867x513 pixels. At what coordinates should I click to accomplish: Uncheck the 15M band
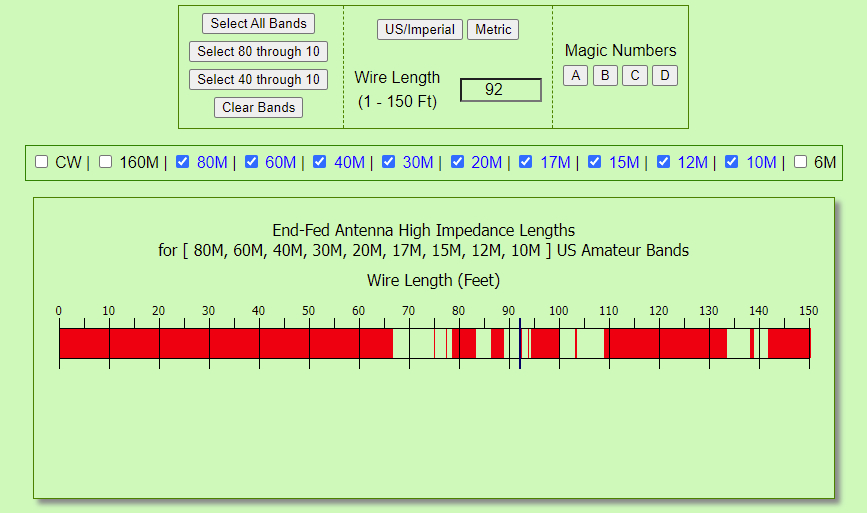point(594,161)
